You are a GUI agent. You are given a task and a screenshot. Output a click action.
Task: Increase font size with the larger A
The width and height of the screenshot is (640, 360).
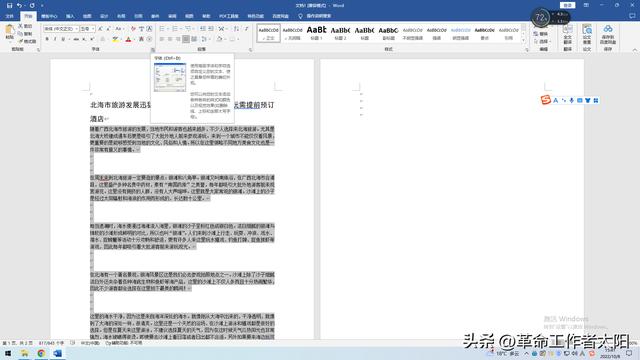click(x=100, y=29)
